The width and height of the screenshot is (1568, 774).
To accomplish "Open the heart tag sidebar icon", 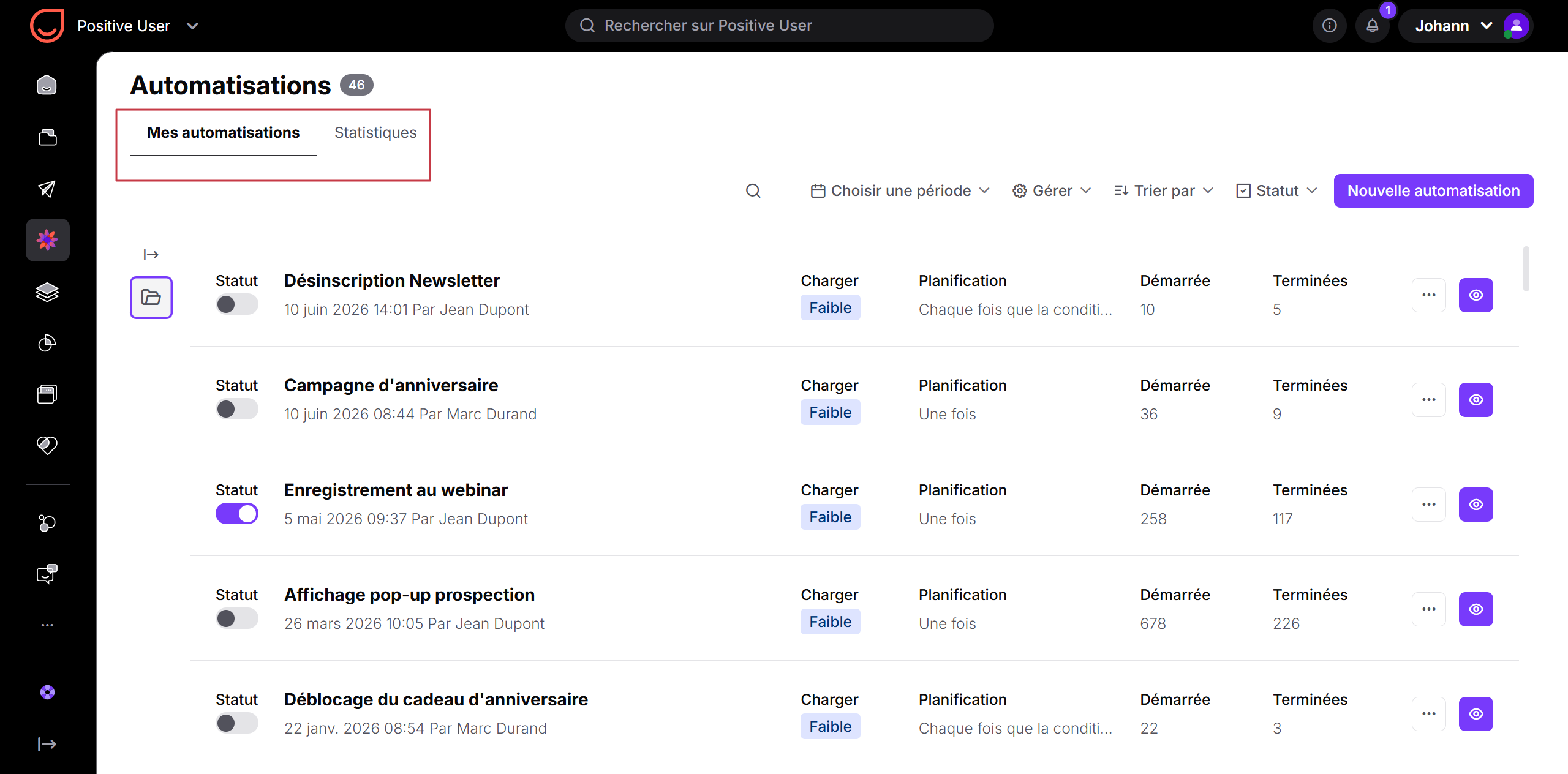I will (47, 445).
